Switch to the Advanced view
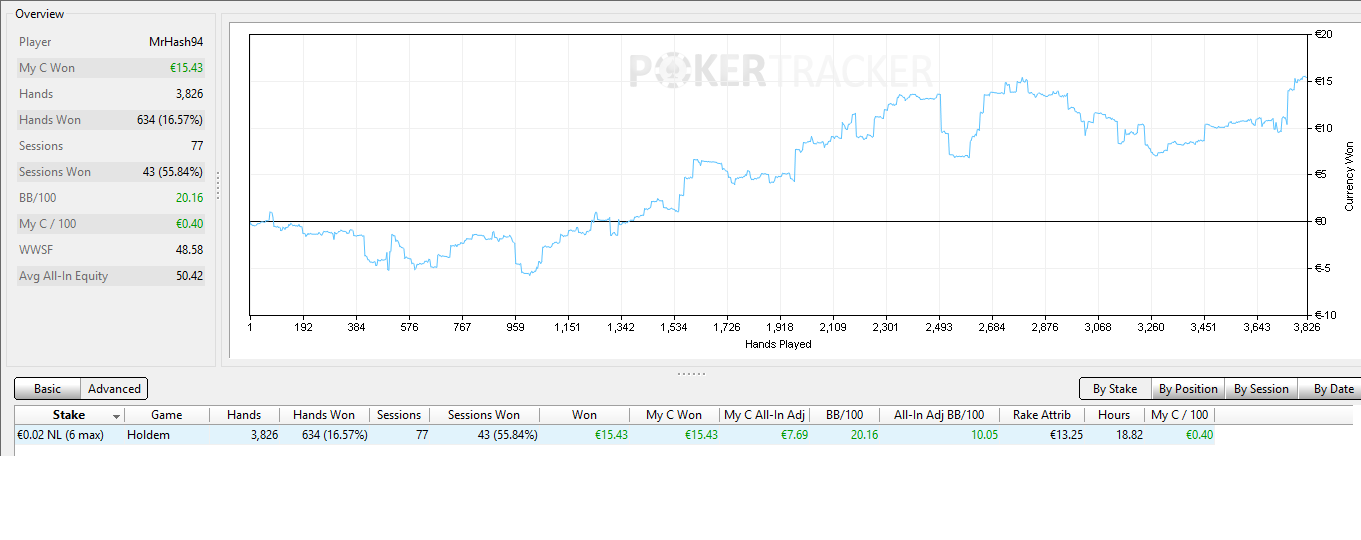 tap(114, 389)
